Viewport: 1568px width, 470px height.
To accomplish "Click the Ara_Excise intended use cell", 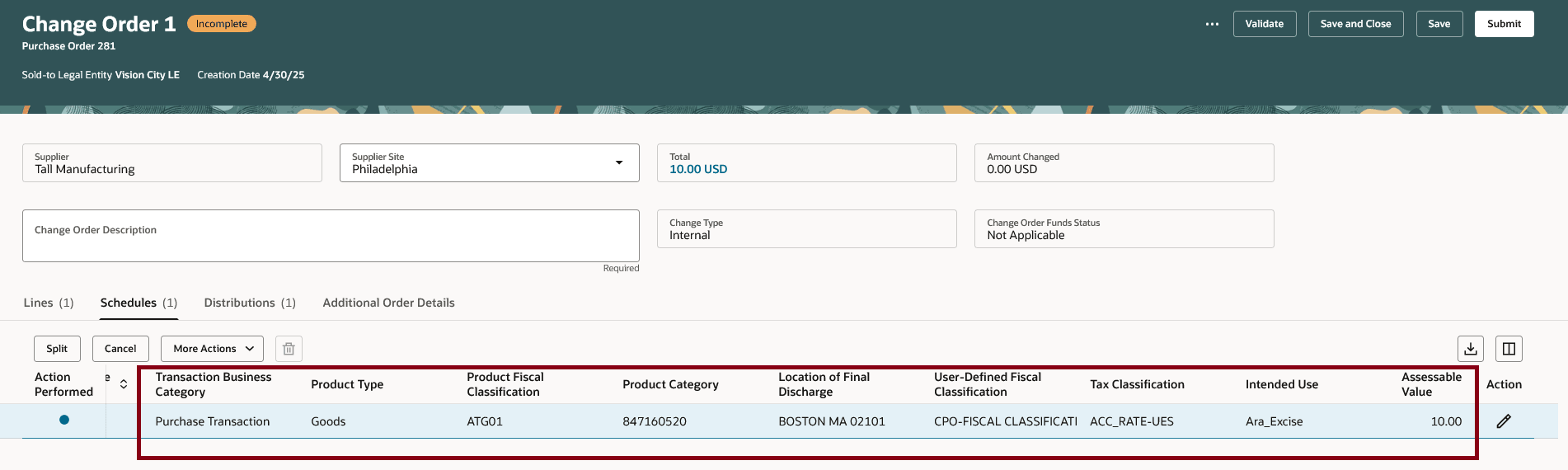I will click(x=1275, y=421).
